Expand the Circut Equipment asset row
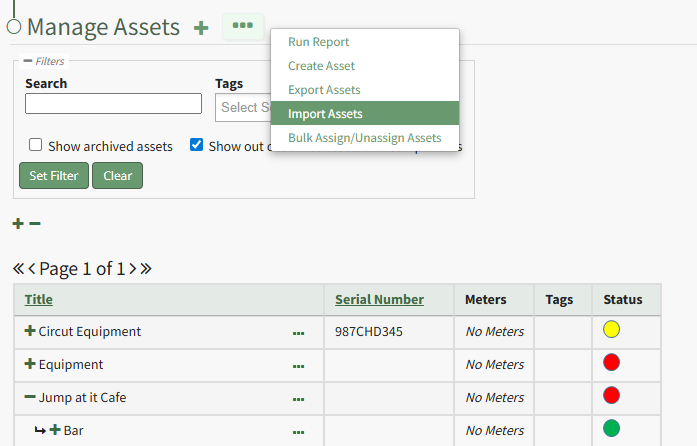This screenshot has width=697, height=446. coord(30,331)
